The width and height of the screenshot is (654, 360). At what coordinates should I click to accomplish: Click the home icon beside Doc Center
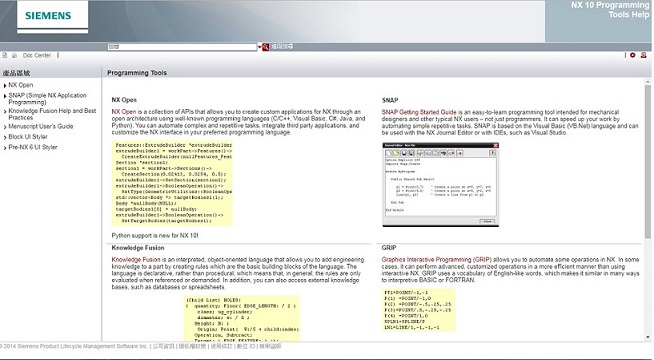pyautogui.click(x=15, y=55)
